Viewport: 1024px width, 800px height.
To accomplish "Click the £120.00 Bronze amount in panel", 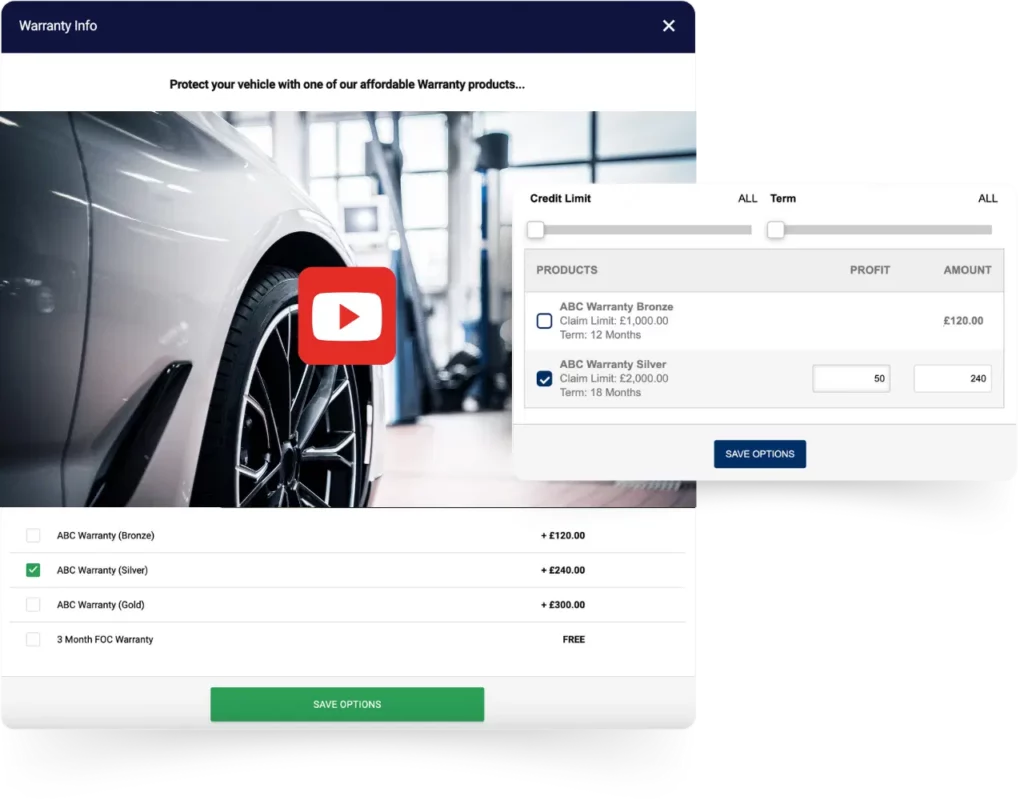I will pyautogui.click(x=963, y=321).
